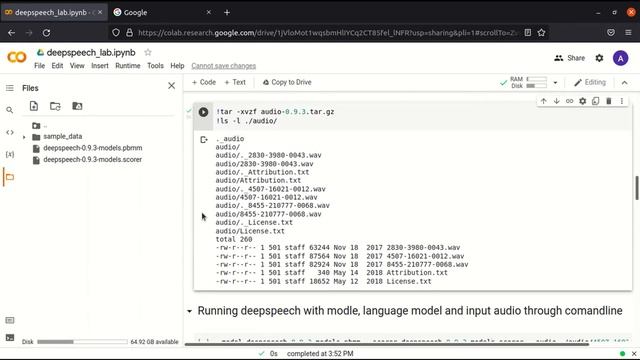
Task: Click the vertical notebook scrollbar thumb
Action: tap(636, 188)
